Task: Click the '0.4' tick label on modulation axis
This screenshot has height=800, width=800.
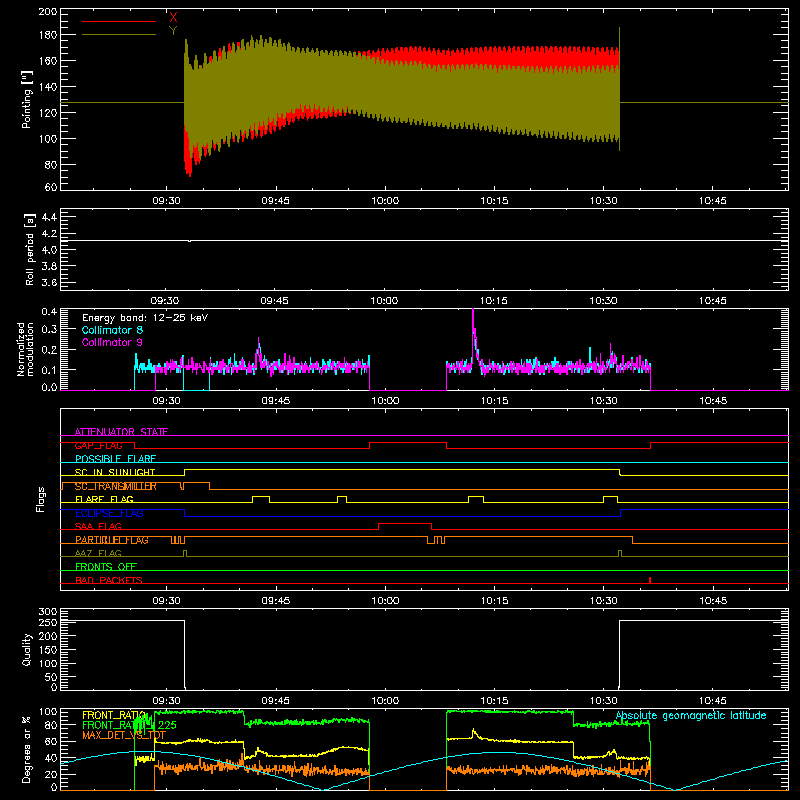Action: click(49, 312)
